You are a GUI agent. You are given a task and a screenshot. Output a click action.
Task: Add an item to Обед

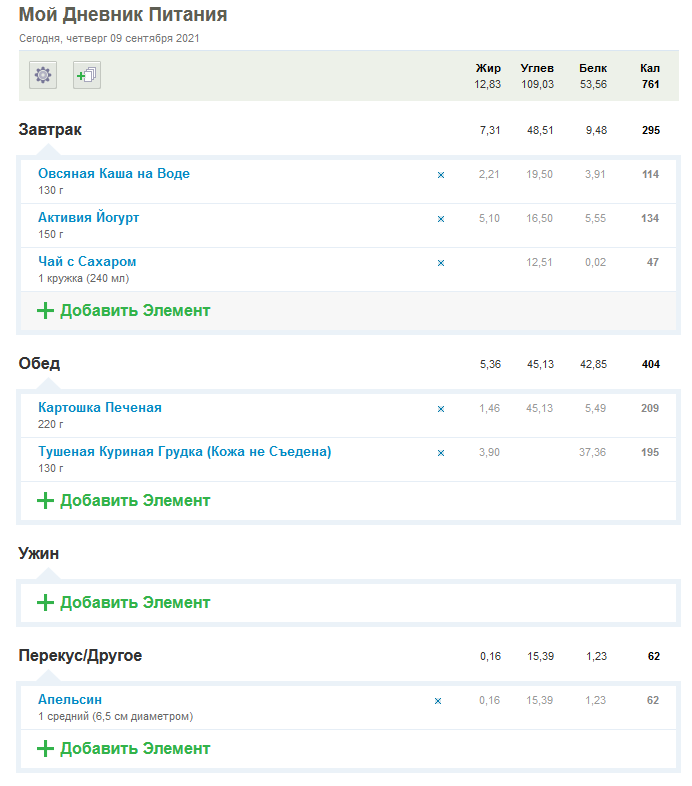124,500
